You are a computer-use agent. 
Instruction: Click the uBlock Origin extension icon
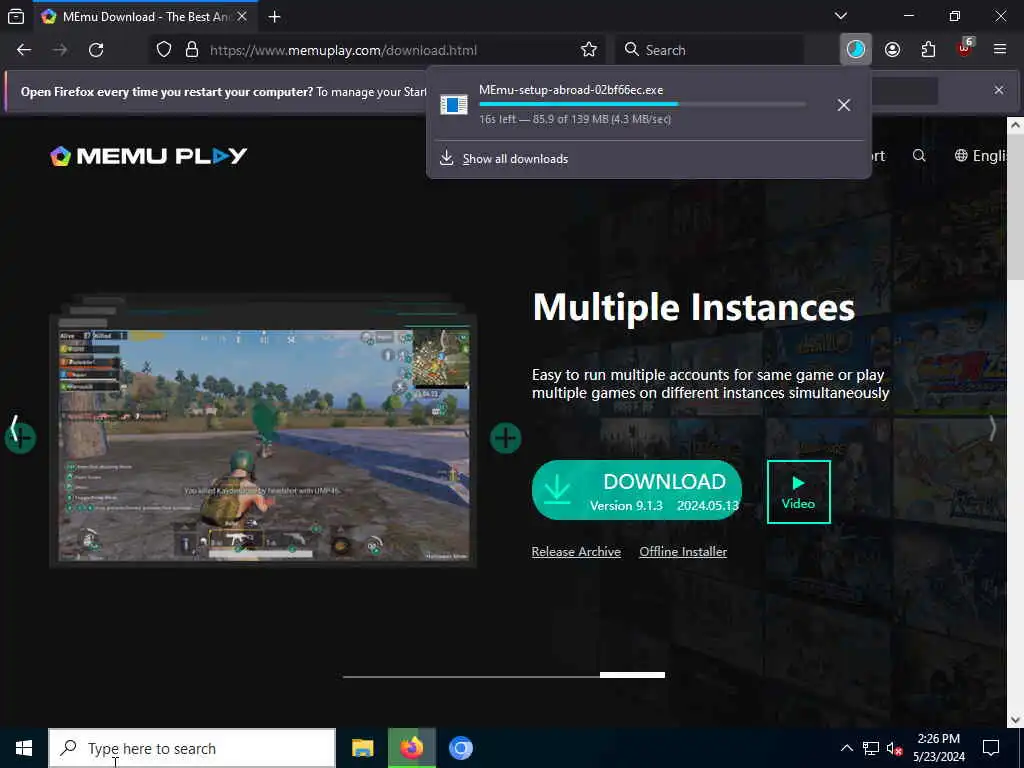point(965,48)
